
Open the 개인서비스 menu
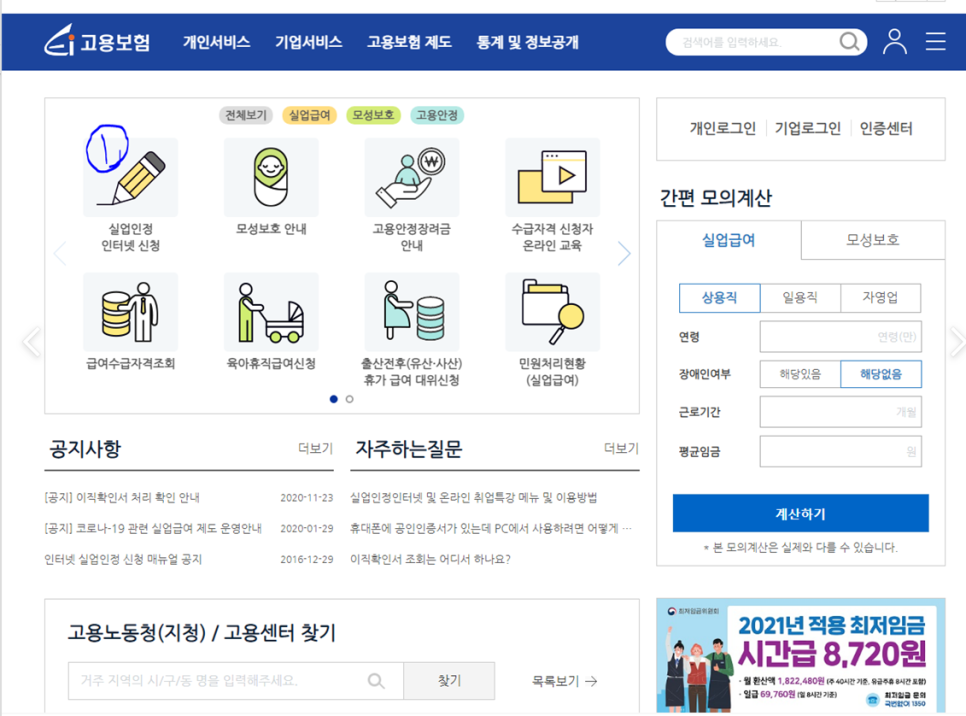pyautogui.click(x=216, y=42)
